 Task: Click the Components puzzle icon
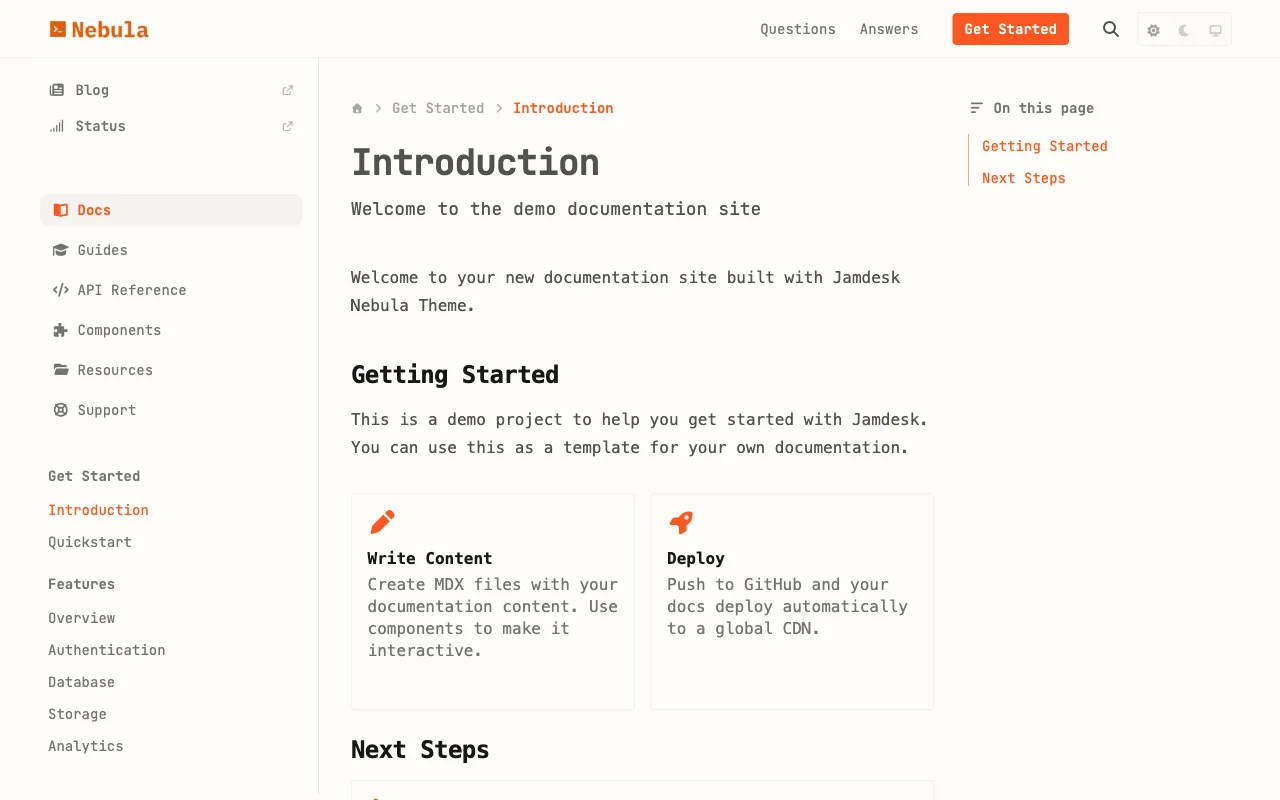[61, 330]
